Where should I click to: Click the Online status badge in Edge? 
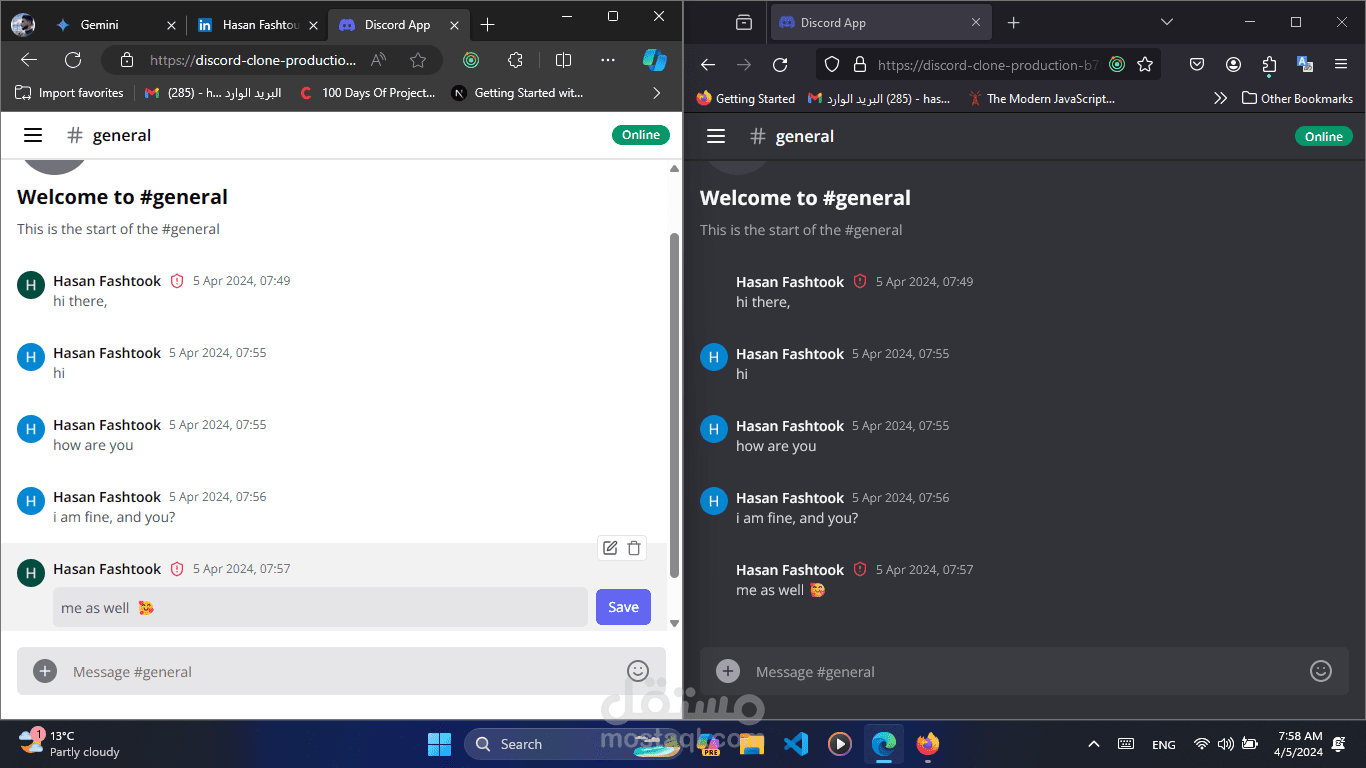click(641, 135)
